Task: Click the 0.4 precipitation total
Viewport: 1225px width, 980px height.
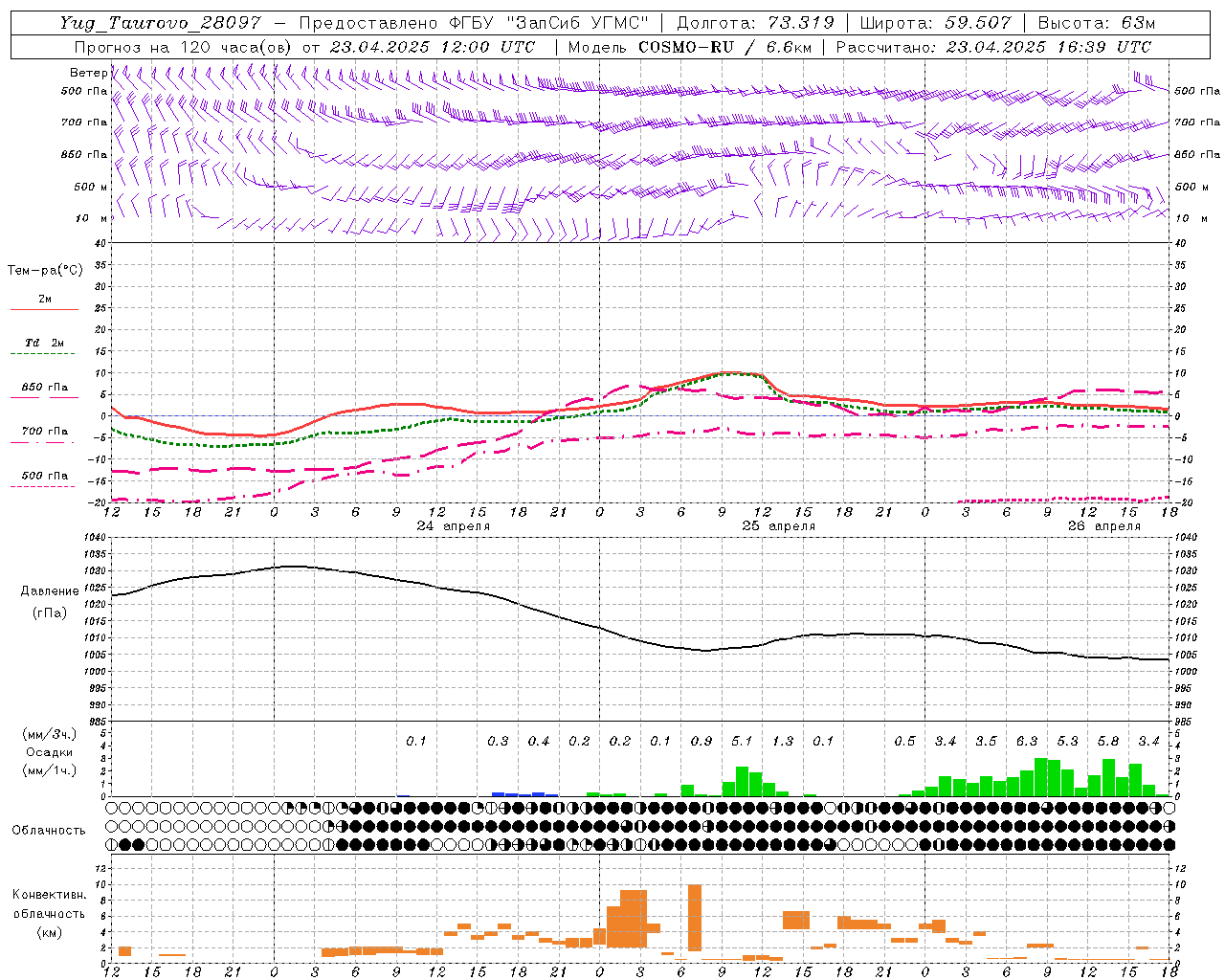Action: click(539, 741)
